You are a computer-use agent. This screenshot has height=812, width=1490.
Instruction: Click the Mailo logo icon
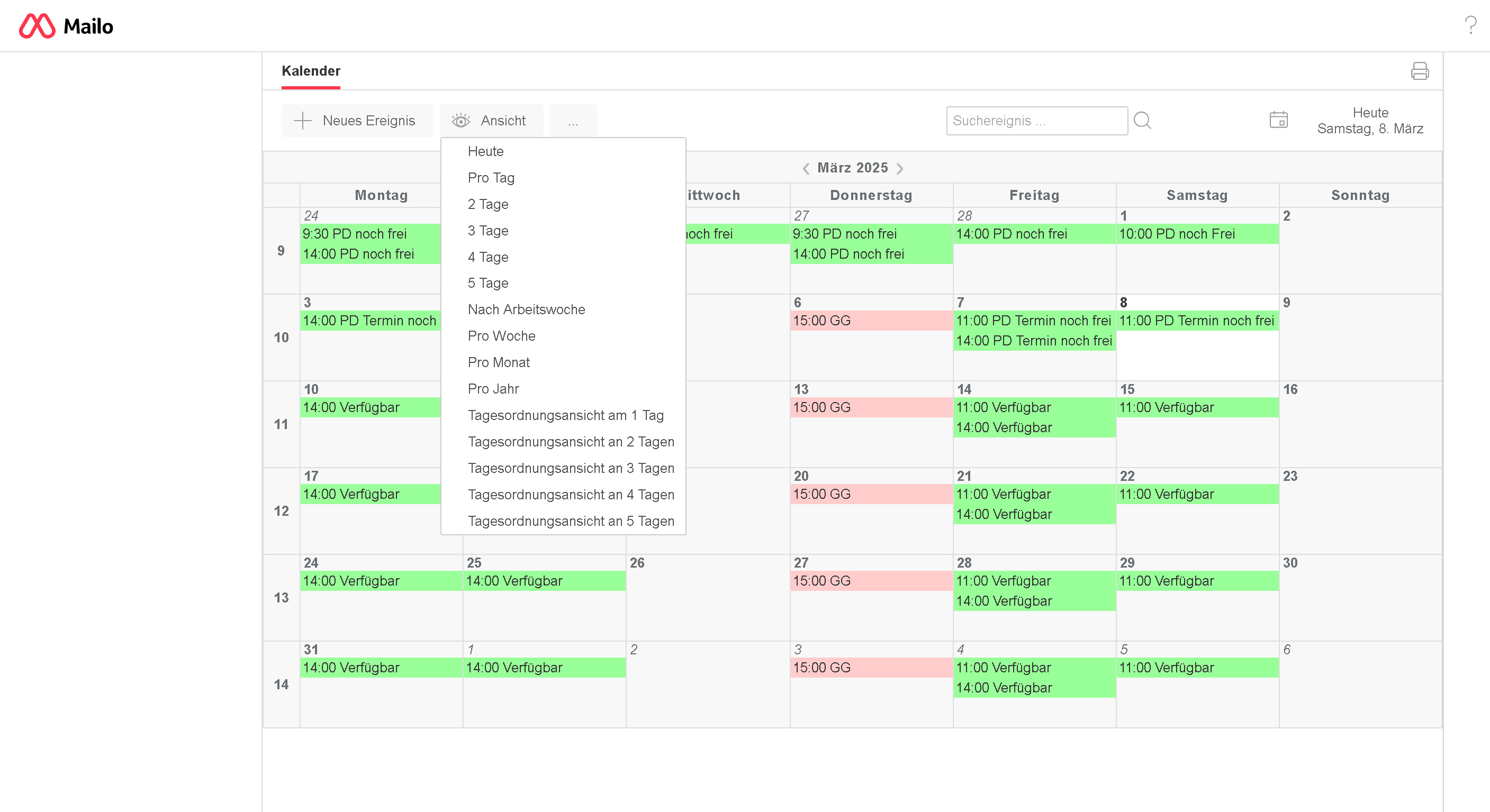(37, 26)
